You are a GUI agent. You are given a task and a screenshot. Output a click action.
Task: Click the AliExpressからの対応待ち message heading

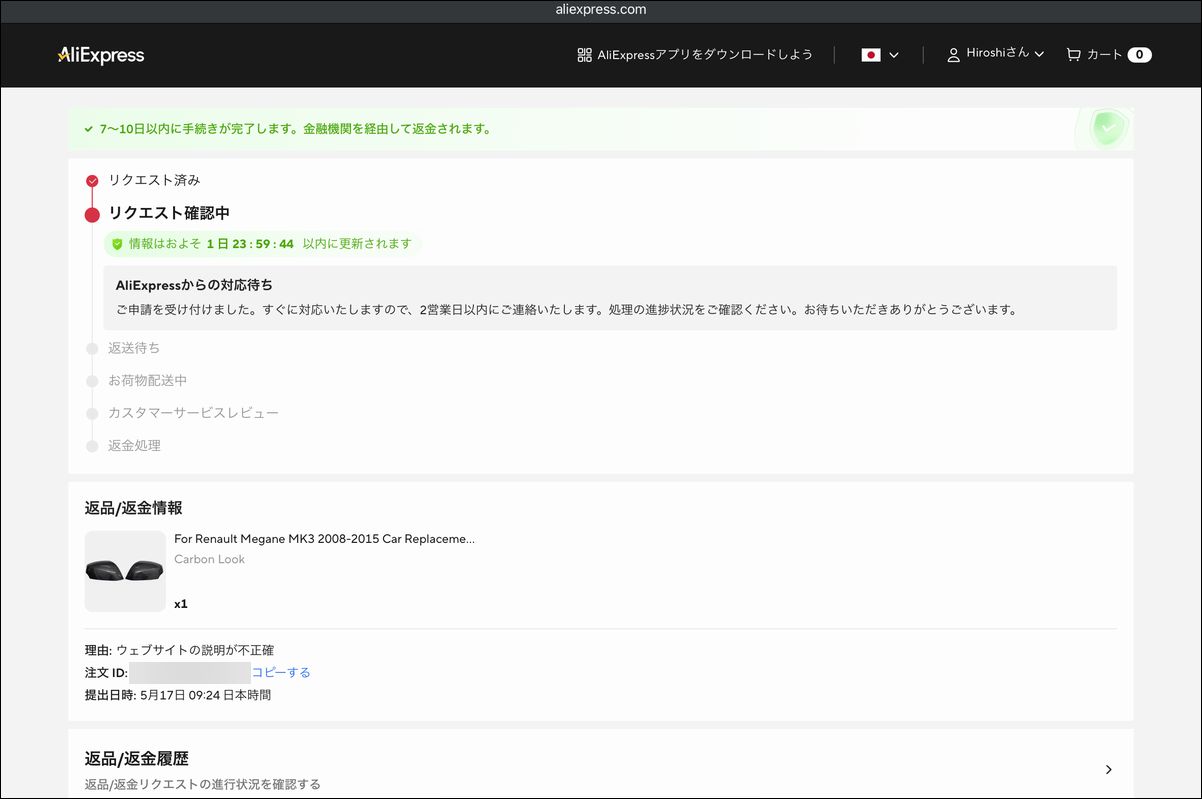coord(194,285)
